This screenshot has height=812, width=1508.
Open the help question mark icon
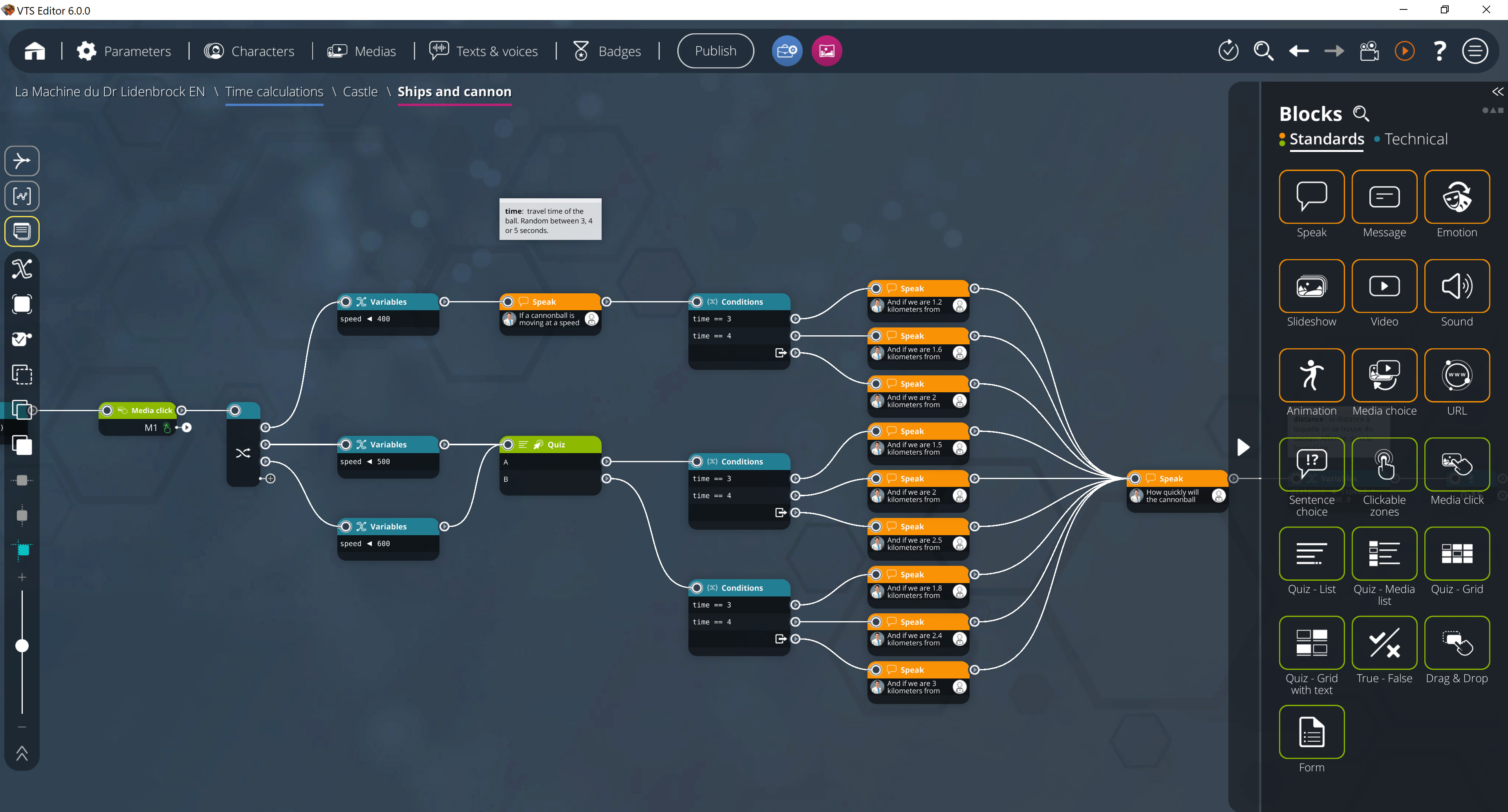(1440, 51)
